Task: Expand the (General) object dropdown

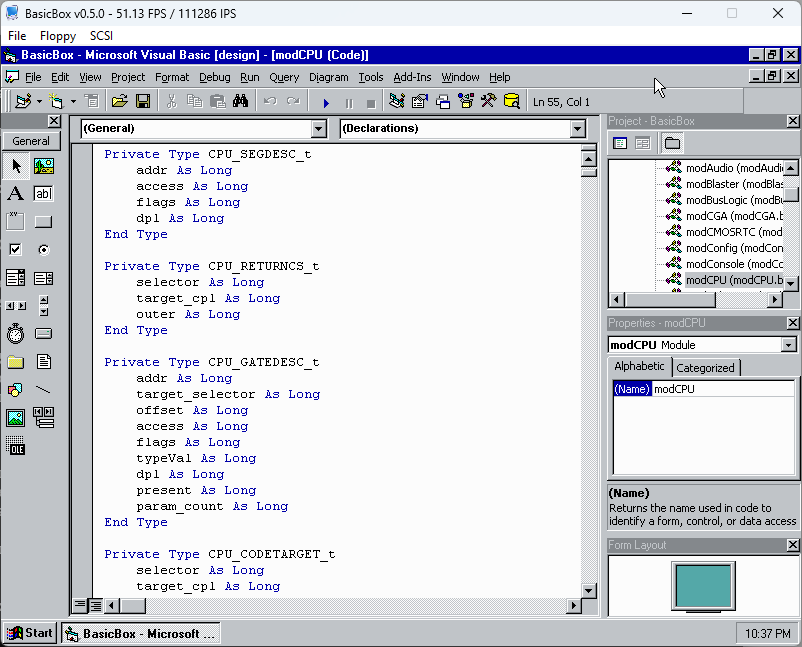Action: tap(318, 129)
